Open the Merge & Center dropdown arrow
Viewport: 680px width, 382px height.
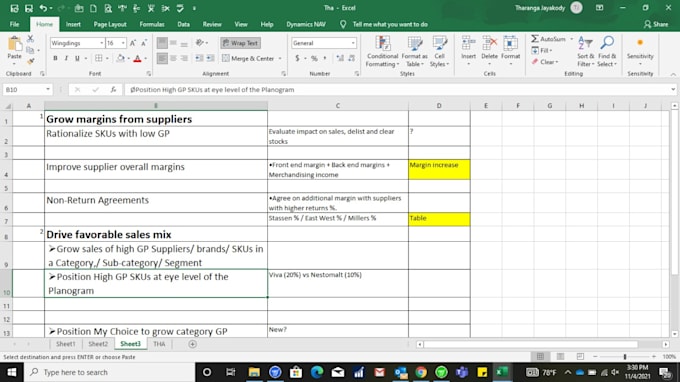[x=280, y=58]
